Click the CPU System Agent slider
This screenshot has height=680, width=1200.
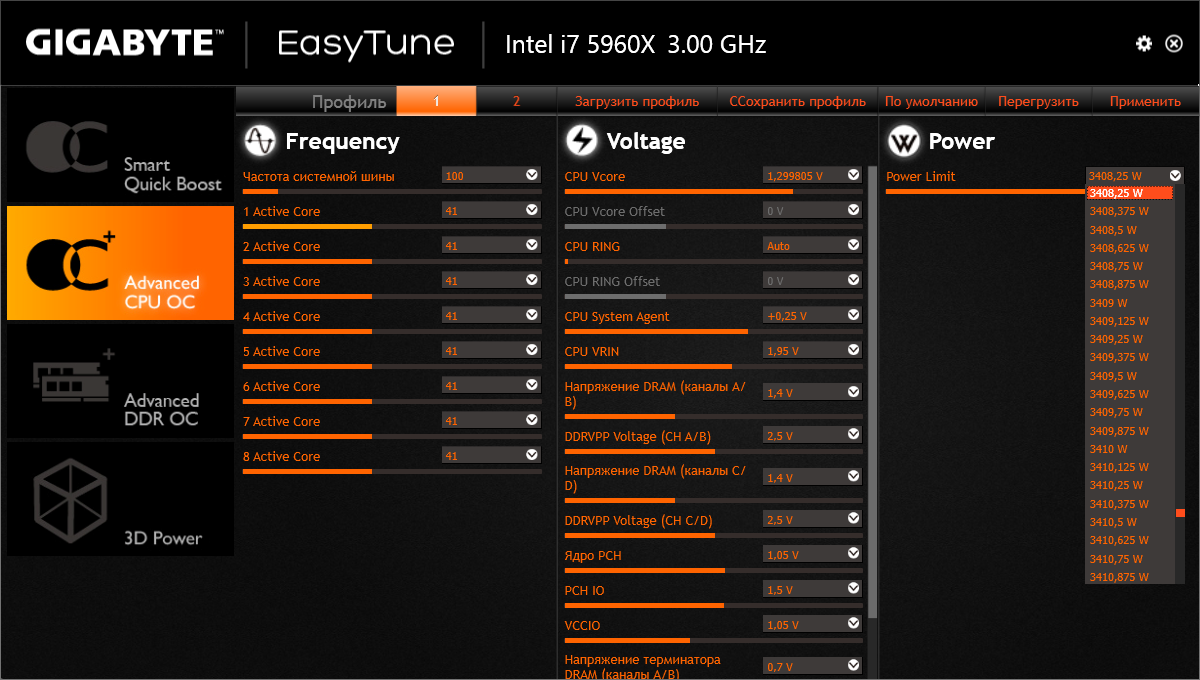pos(713,331)
